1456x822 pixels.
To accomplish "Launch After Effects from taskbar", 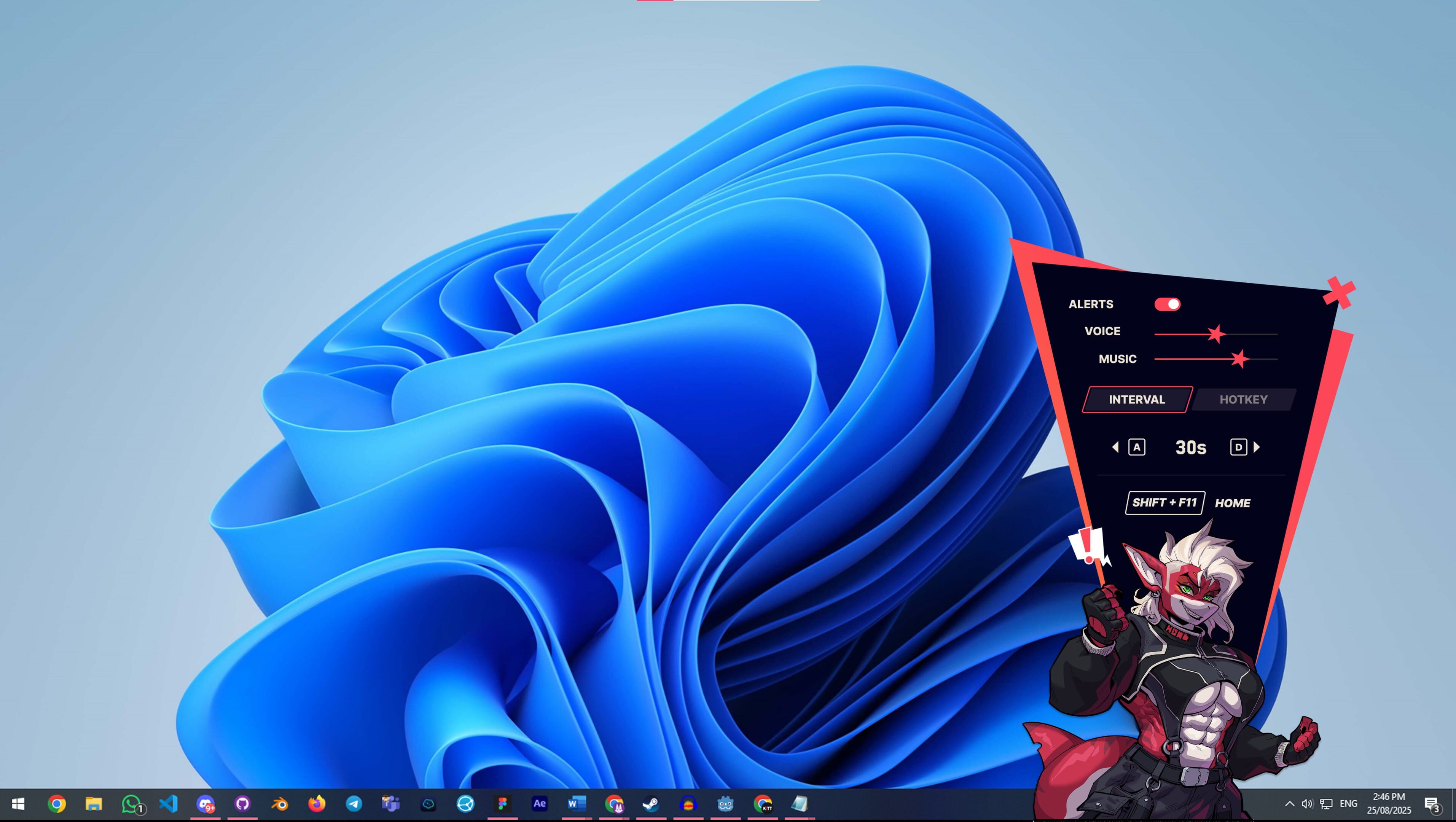I will pos(539,803).
